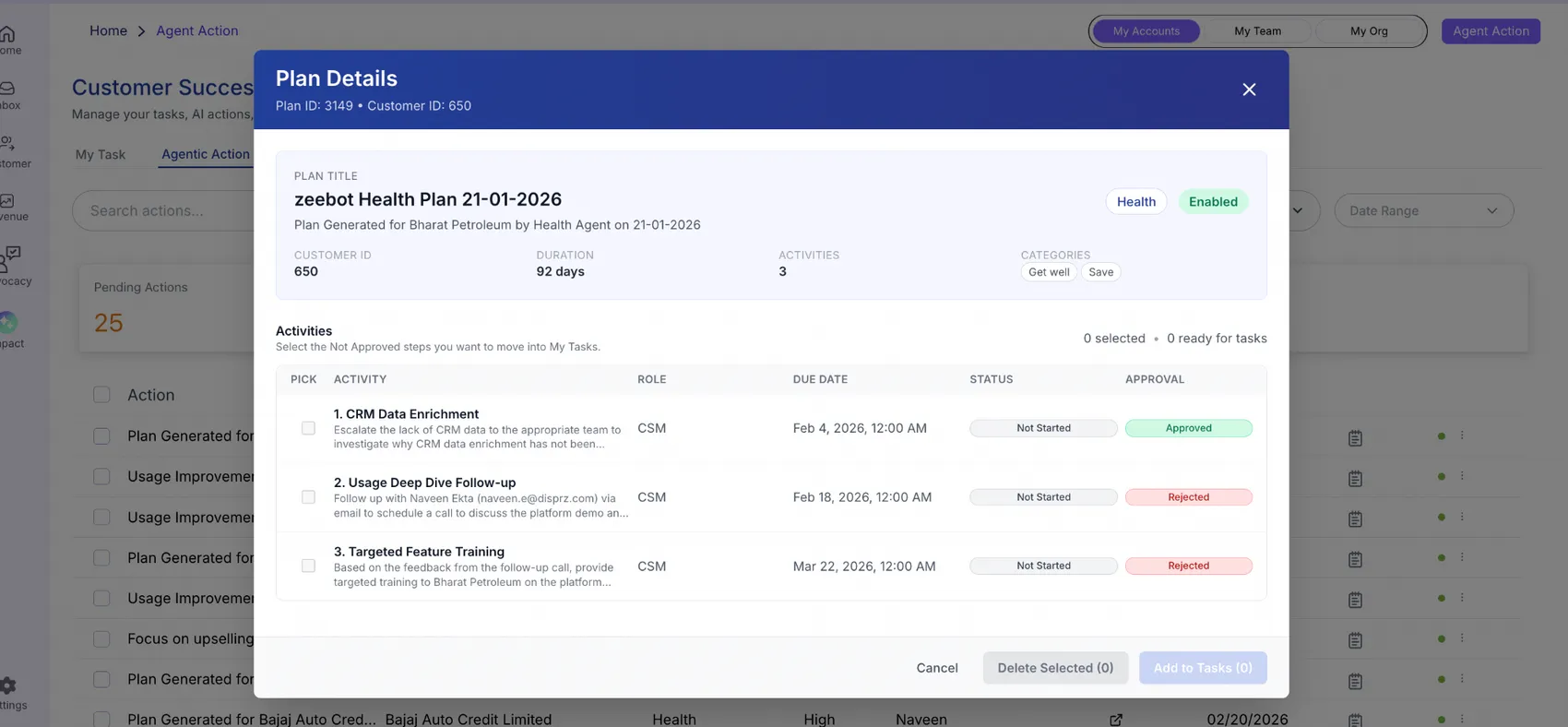Open the Revenue sidebar icon
This screenshot has height=727, width=1568.
pyautogui.click(x=7, y=204)
